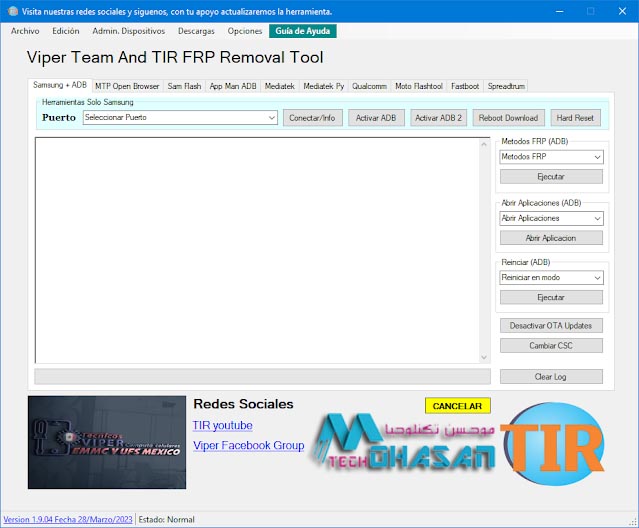Open the Archivo menu

coord(25,31)
